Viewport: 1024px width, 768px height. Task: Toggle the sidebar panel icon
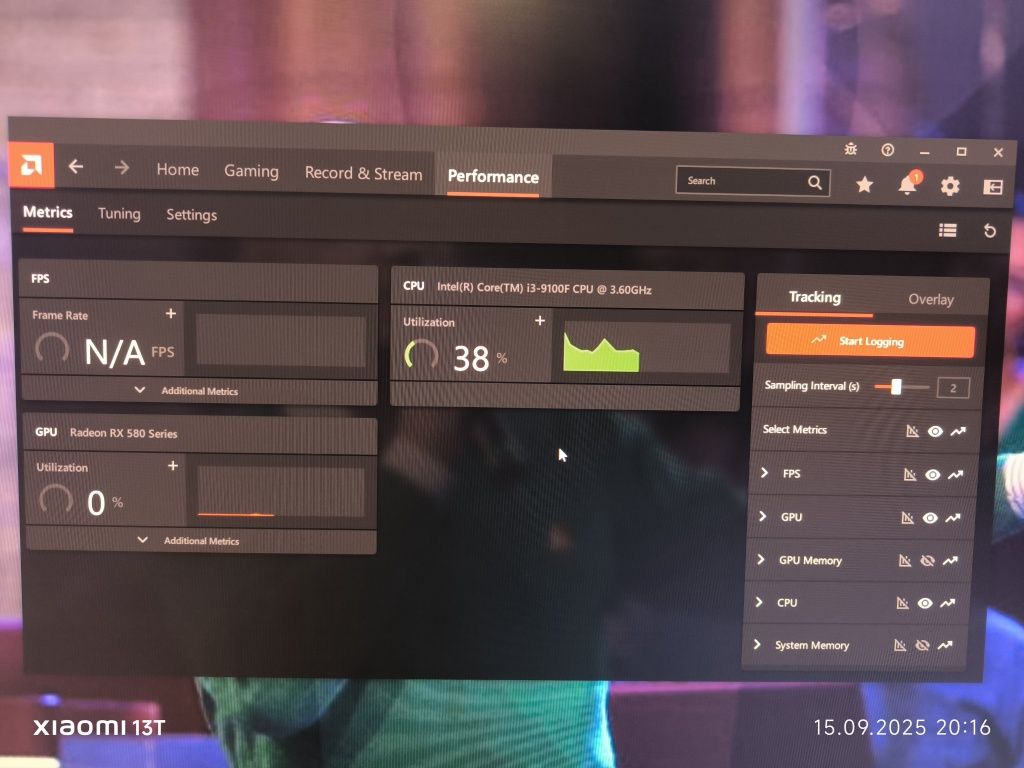click(993, 187)
